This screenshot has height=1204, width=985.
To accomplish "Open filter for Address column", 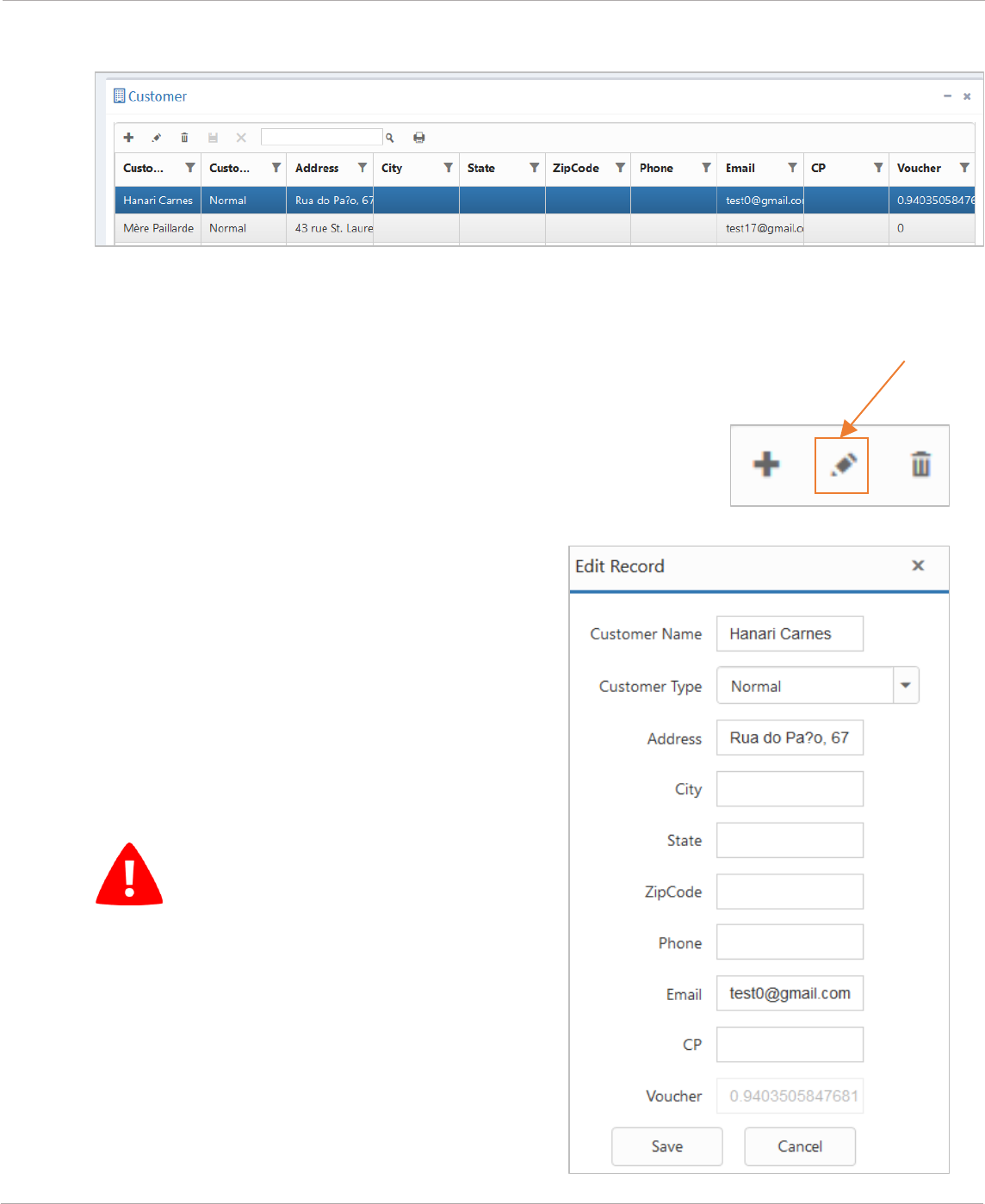I will pyautogui.click(x=362, y=168).
